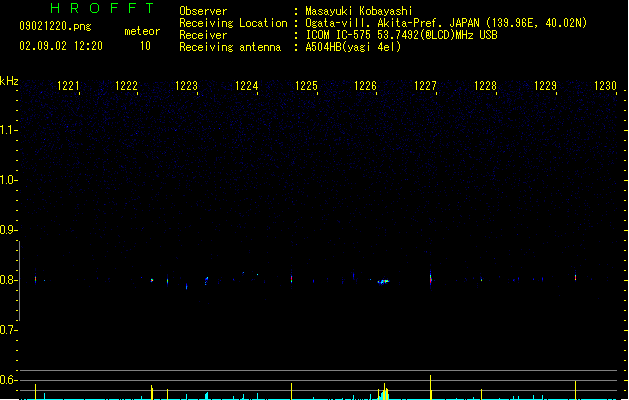Click the A504HB(yagi 4el) antenna text
The width and height of the screenshot is (629, 400).
[x=353, y=47]
